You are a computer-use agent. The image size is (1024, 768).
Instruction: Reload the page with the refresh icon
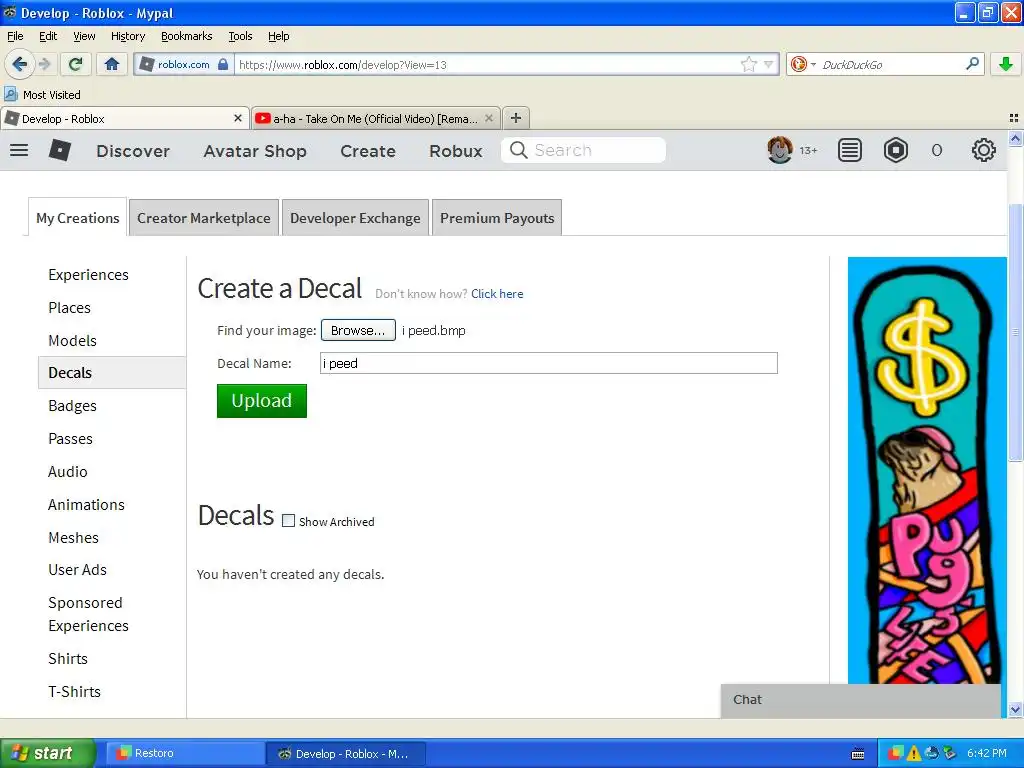tap(75, 64)
